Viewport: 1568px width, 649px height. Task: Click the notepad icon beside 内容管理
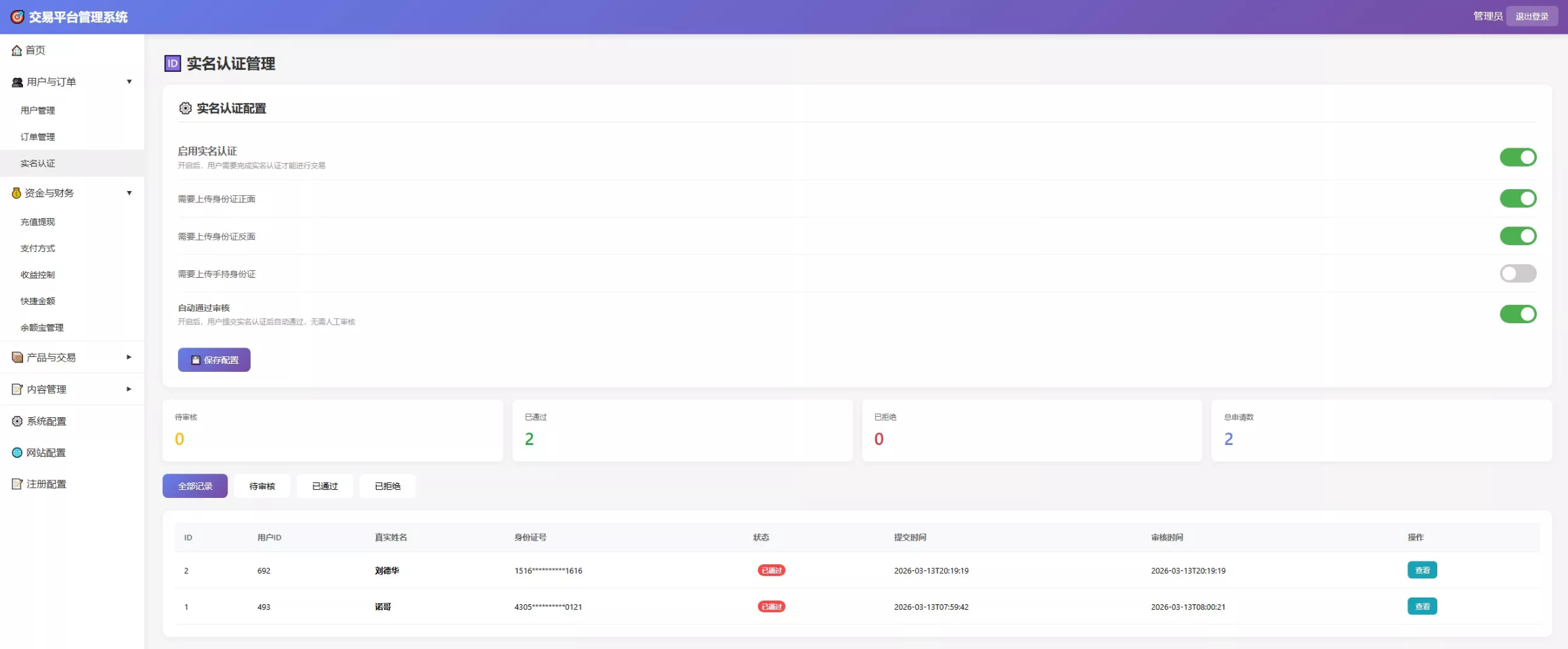(18, 389)
